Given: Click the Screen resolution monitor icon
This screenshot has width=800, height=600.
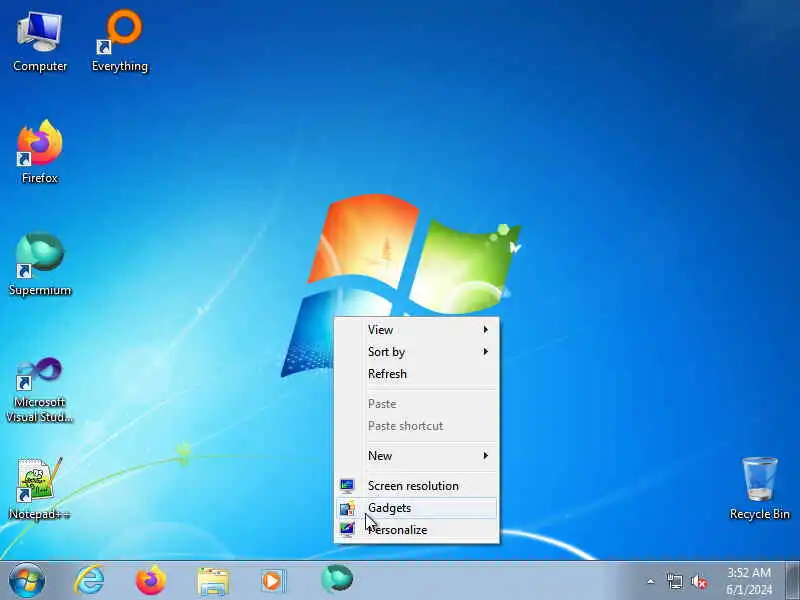Looking at the screenshot, I should pos(347,486).
